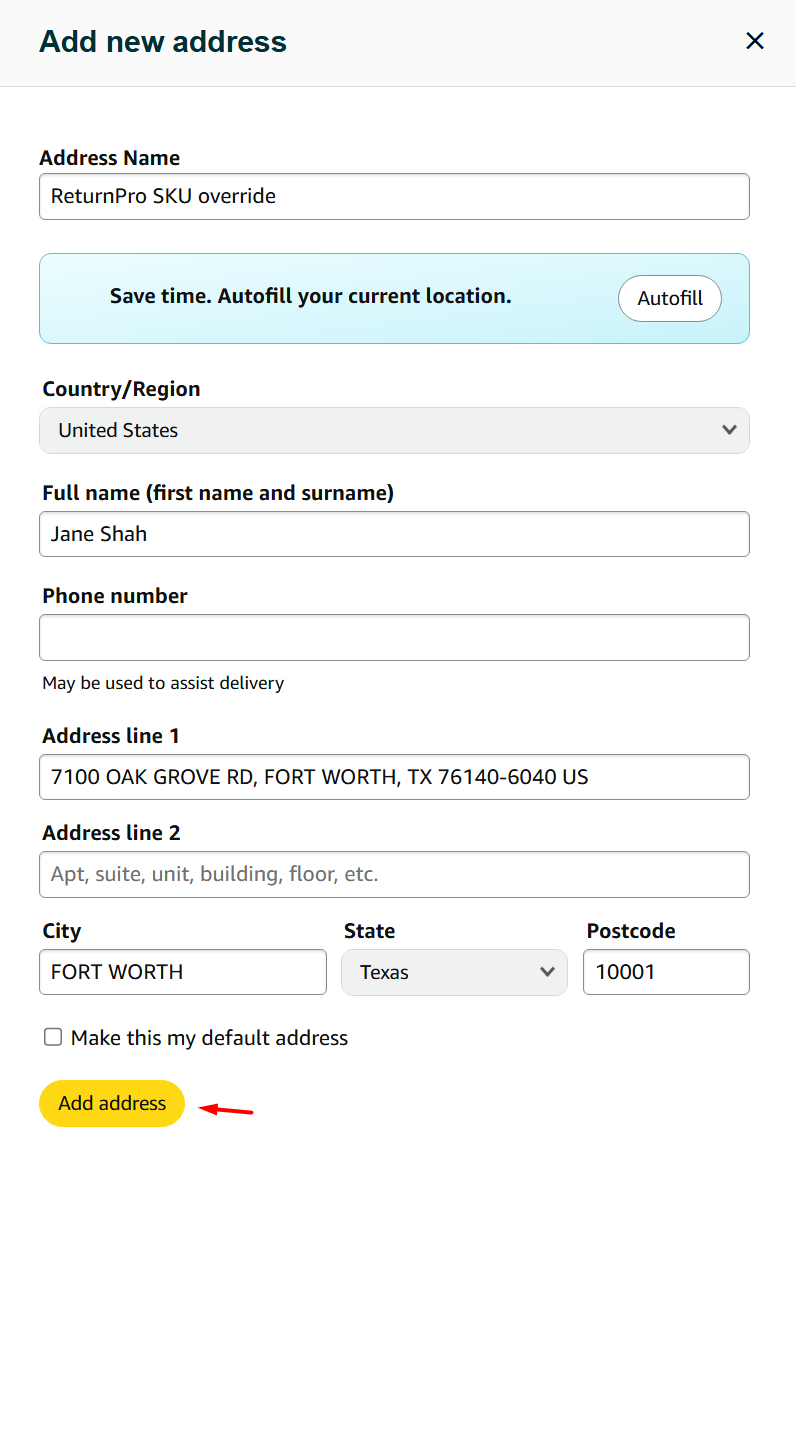
Task: Click the "Add new address" heading
Action: pyautogui.click(x=163, y=42)
